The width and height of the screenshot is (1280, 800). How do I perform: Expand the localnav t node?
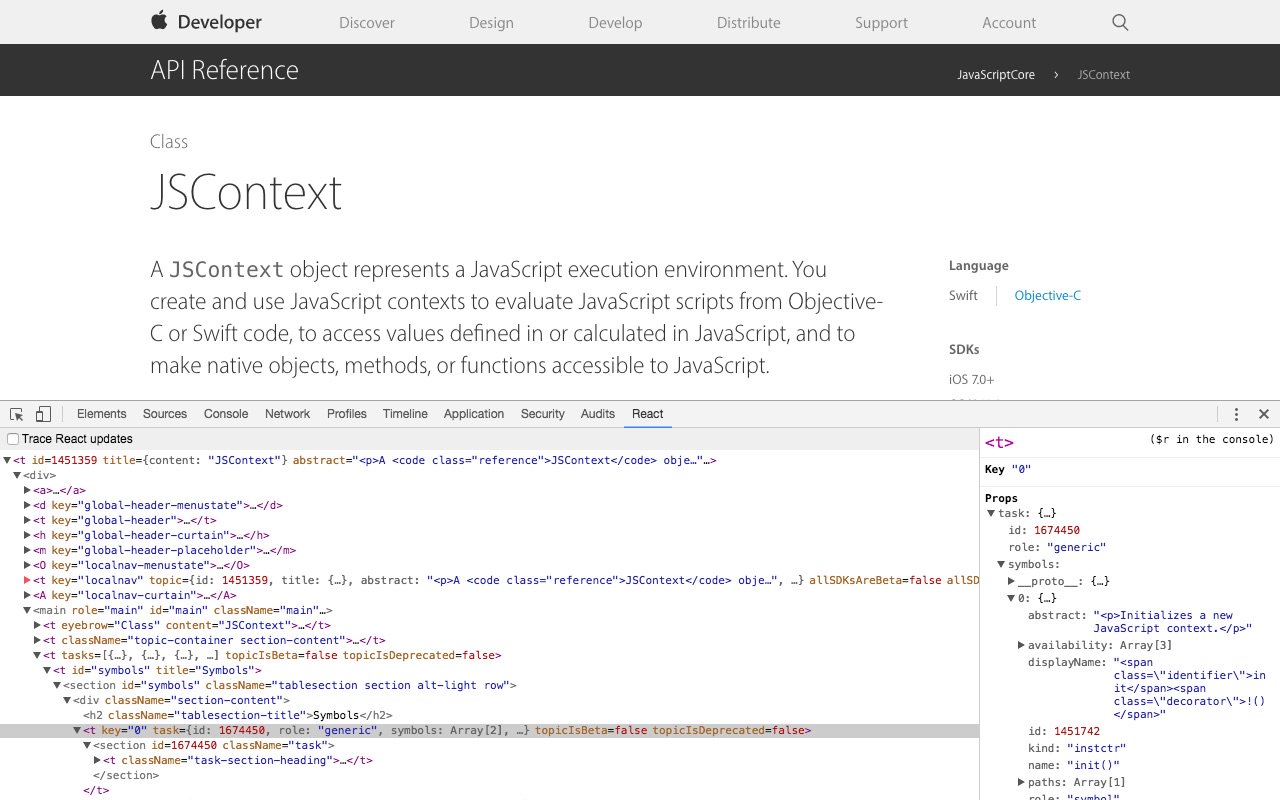(x=28, y=581)
